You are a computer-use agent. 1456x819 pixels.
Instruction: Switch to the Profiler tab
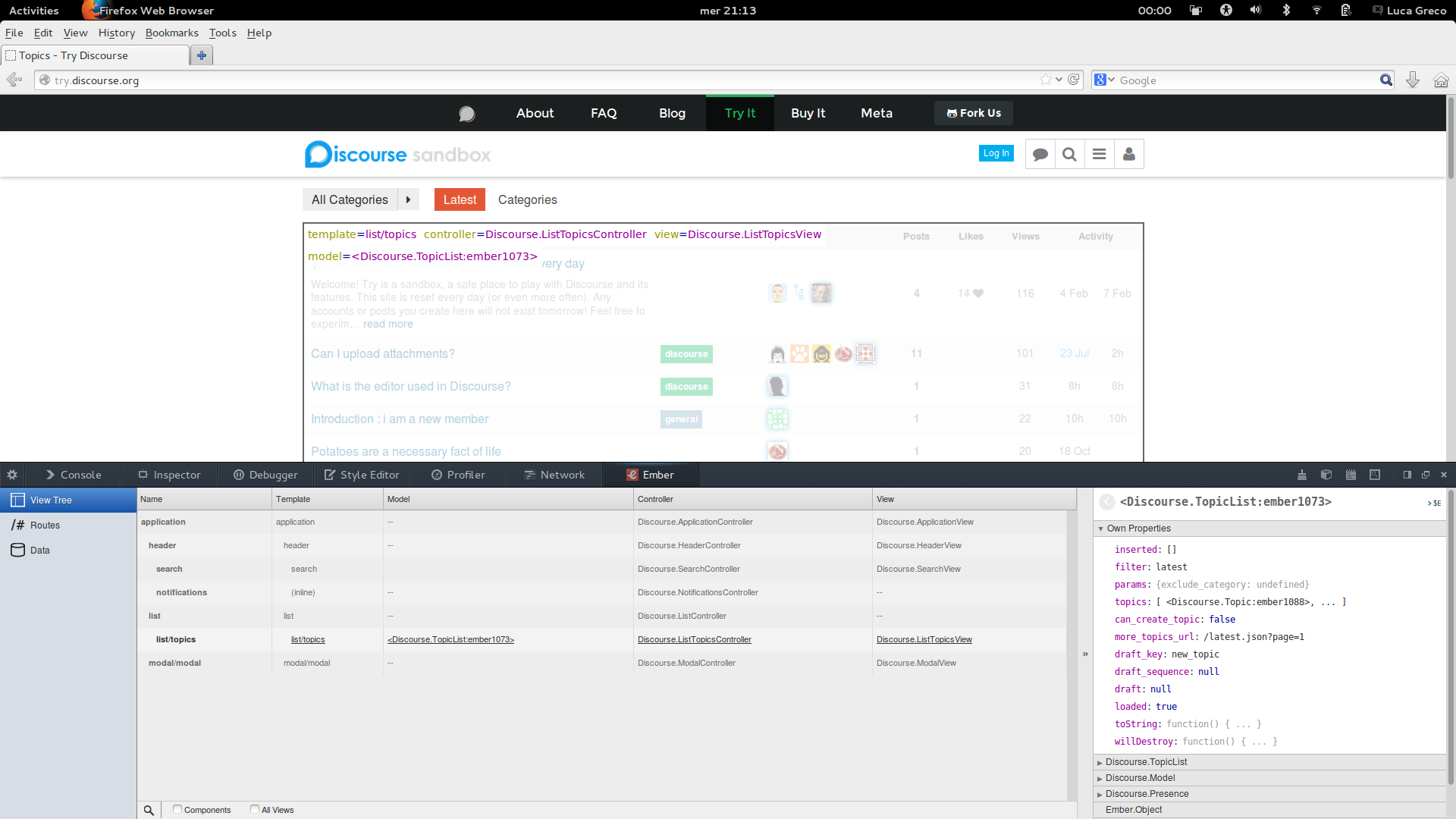pyautogui.click(x=458, y=475)
